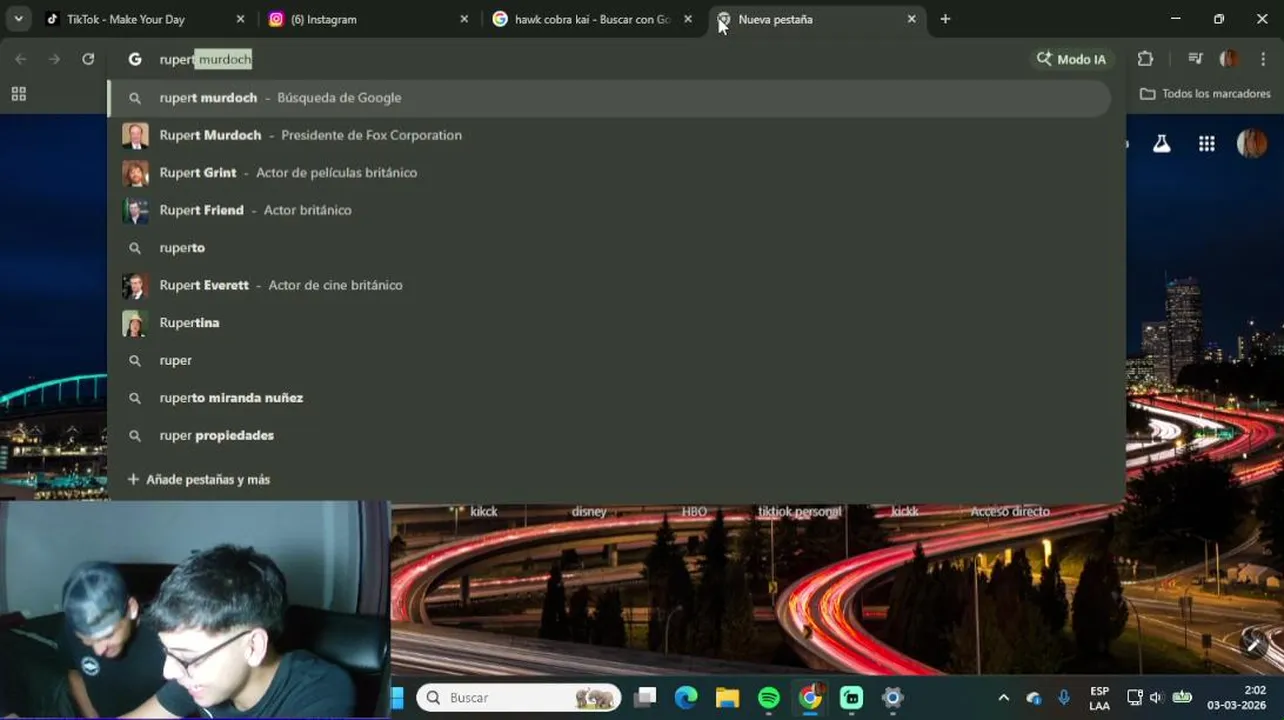Choose the ruperto suggestion

[610, 248]
